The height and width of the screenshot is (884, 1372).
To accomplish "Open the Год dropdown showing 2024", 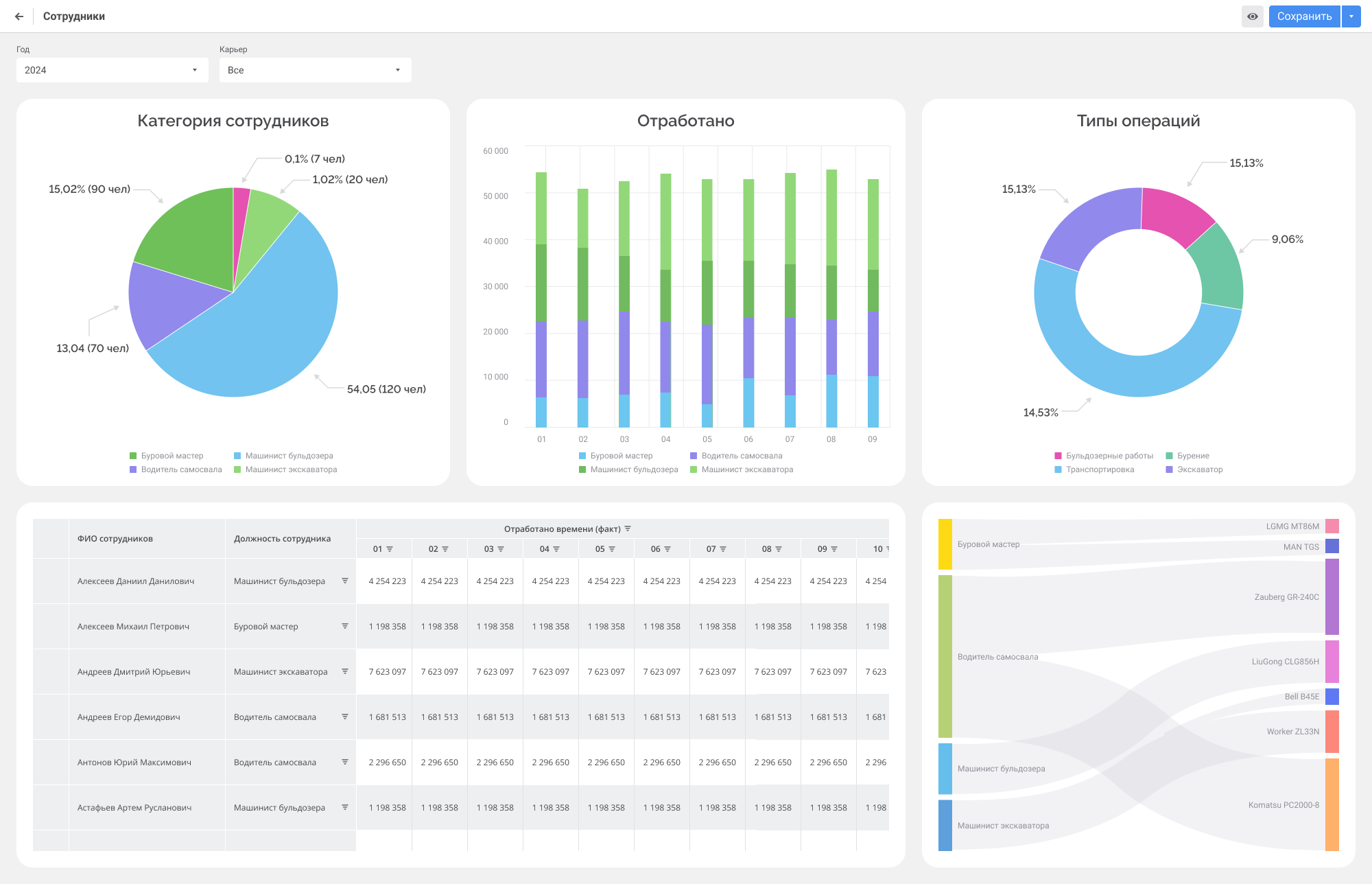I will (x=112, y=70).
